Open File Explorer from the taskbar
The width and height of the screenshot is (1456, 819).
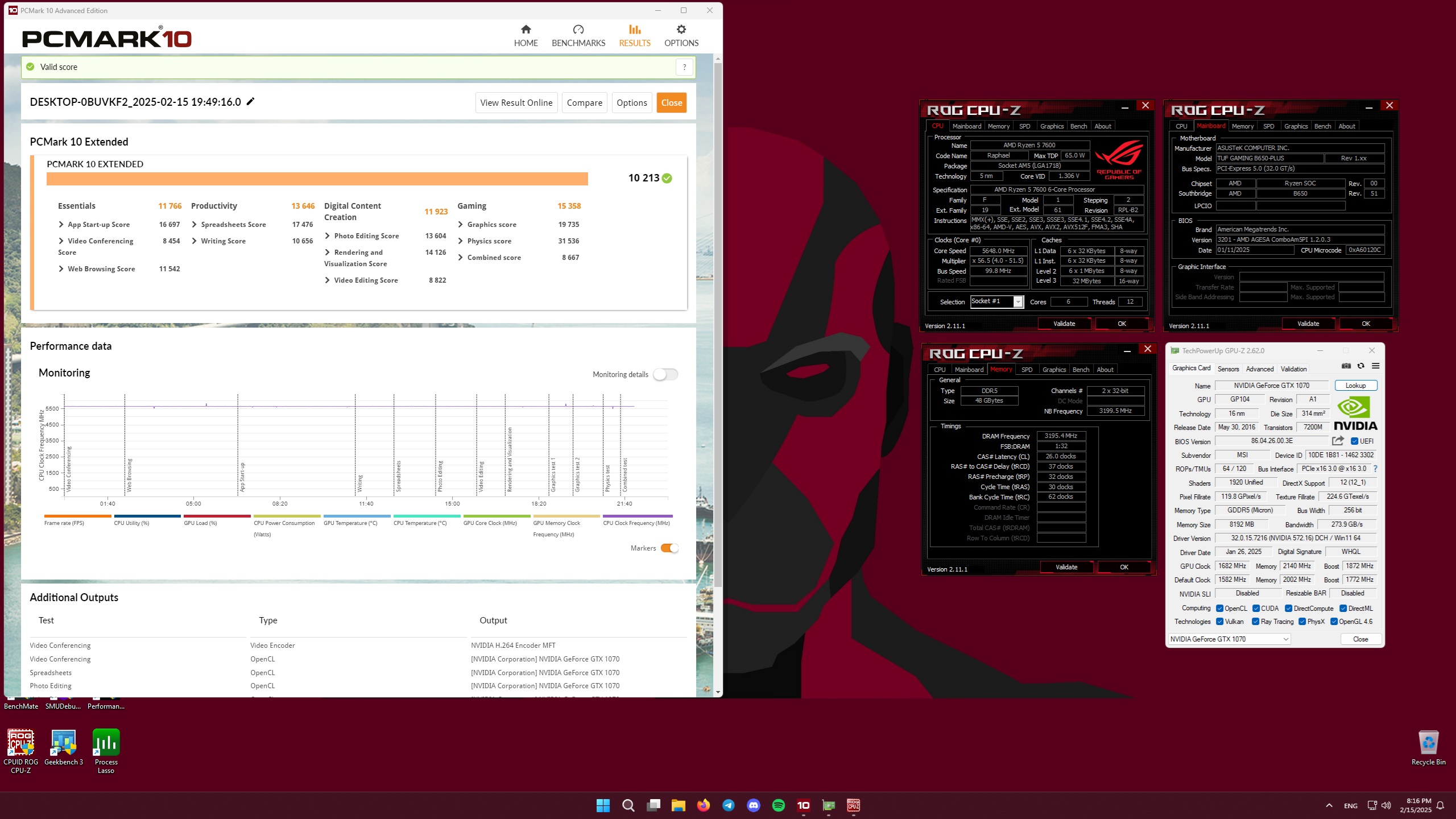[x=678, y=805]
